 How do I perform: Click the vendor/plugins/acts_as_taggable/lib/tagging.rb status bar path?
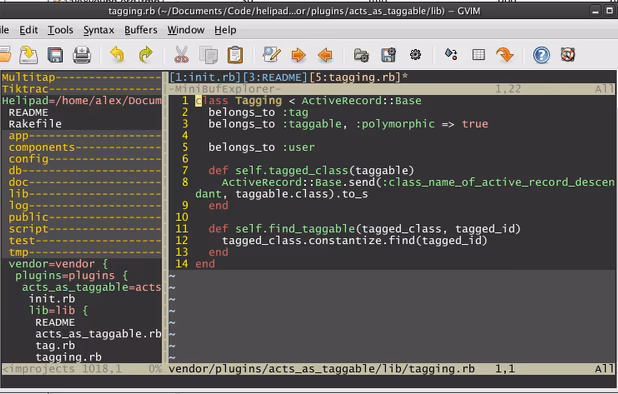(322, 369)
